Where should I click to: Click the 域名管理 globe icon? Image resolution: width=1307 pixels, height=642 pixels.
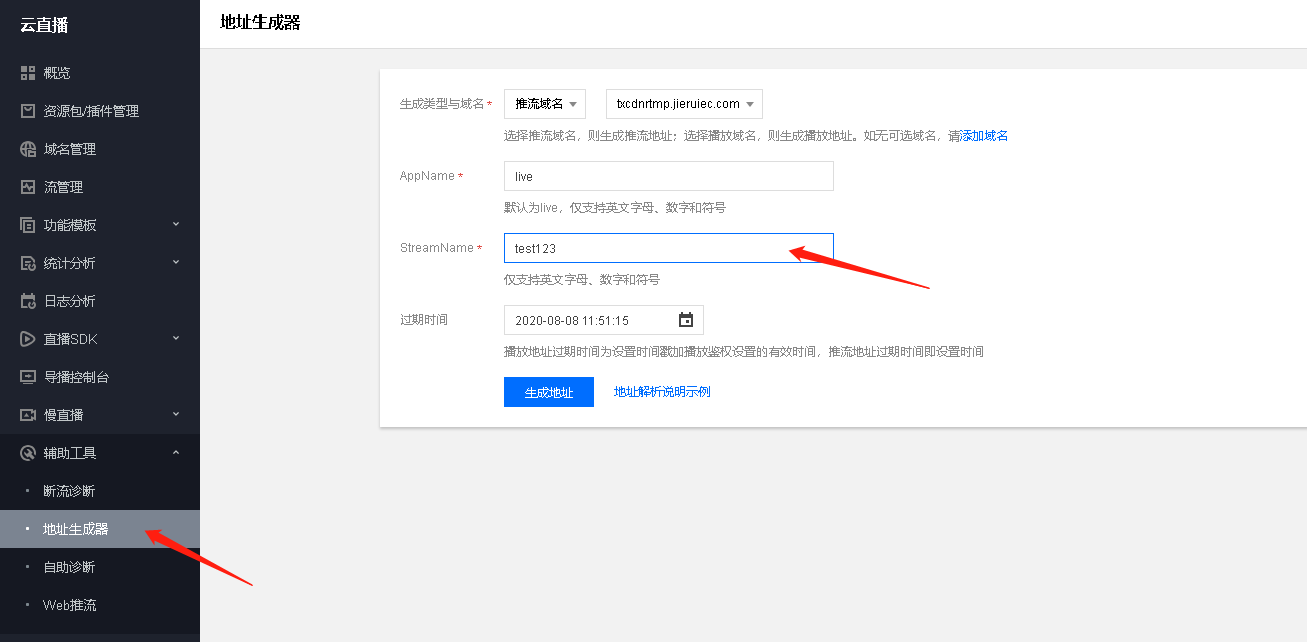[x=28, y=149]
